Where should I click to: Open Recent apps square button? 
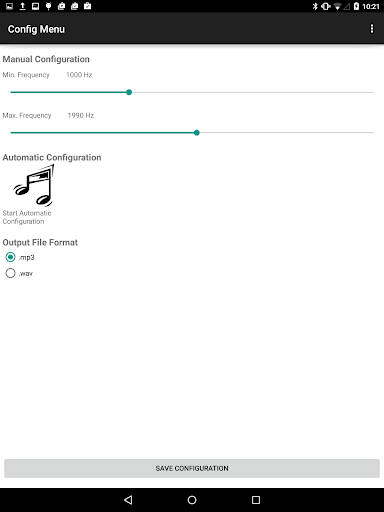click(x=256, y=500)
